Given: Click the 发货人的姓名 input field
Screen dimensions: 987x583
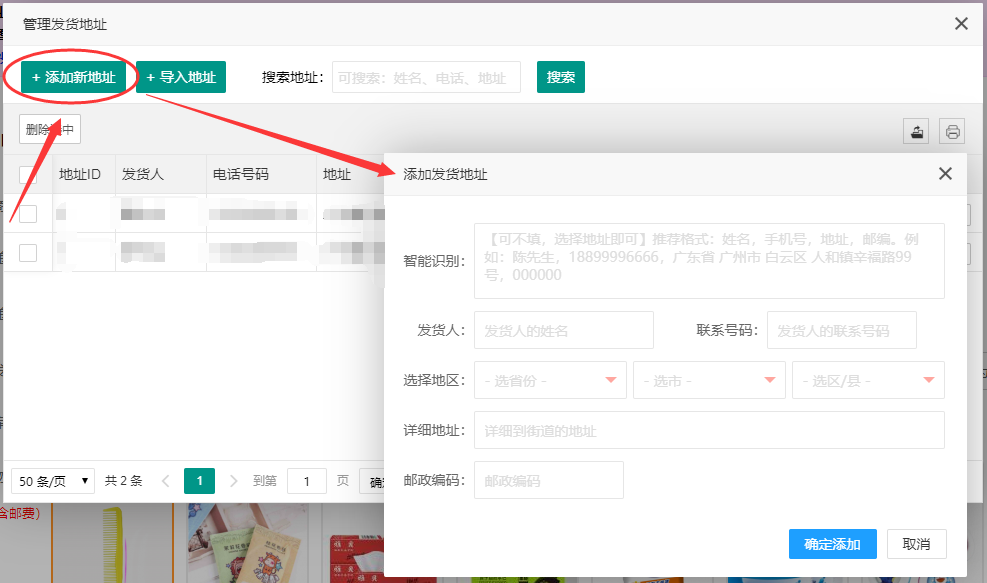Looking at the screenshot, I should (563, 330).
